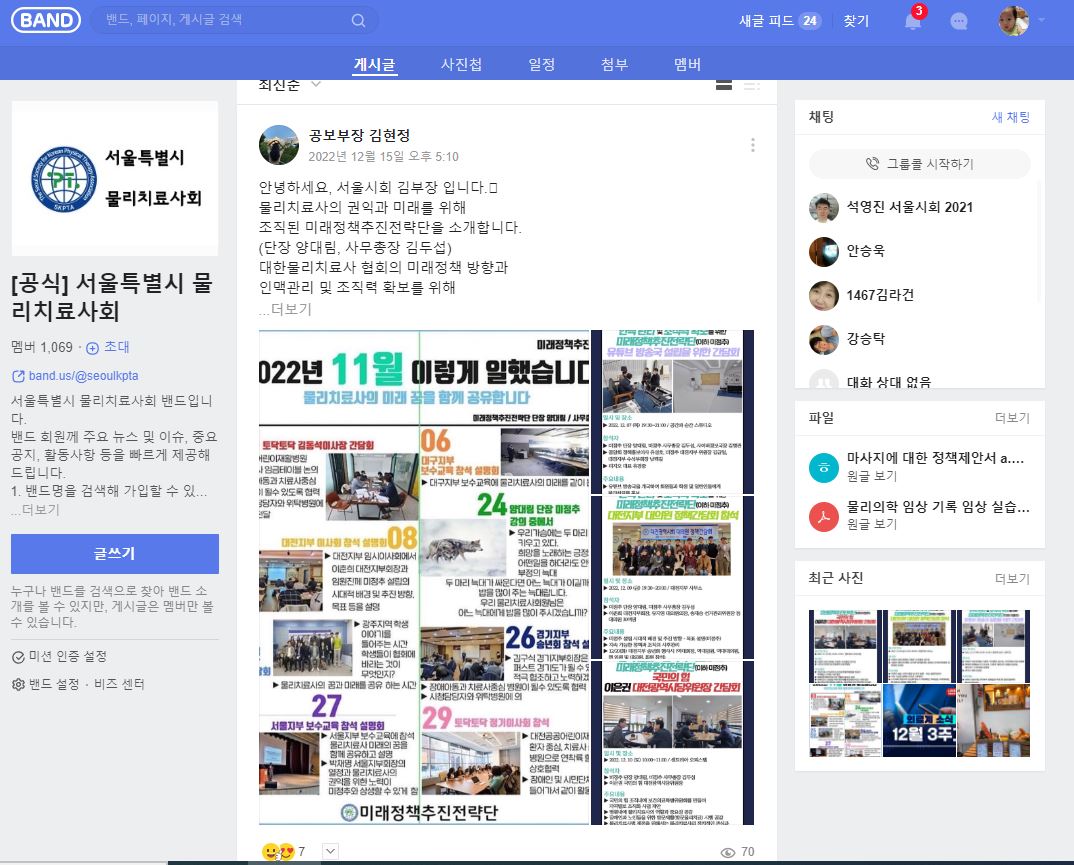Select the list view layout icon

point(752,86)
